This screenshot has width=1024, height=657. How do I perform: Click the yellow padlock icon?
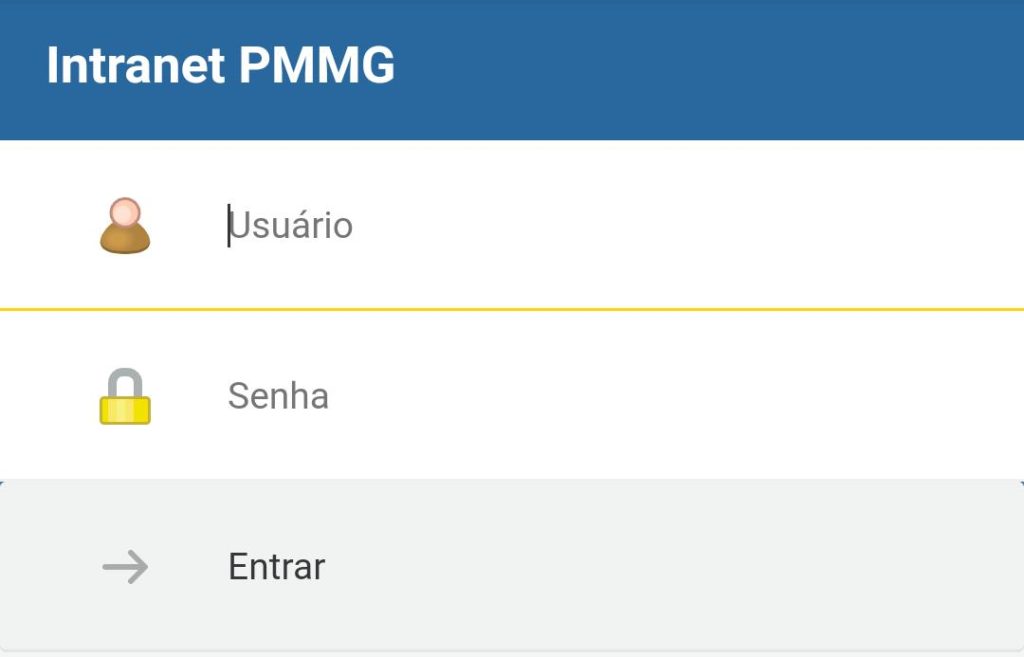click(x=125, y=397)
